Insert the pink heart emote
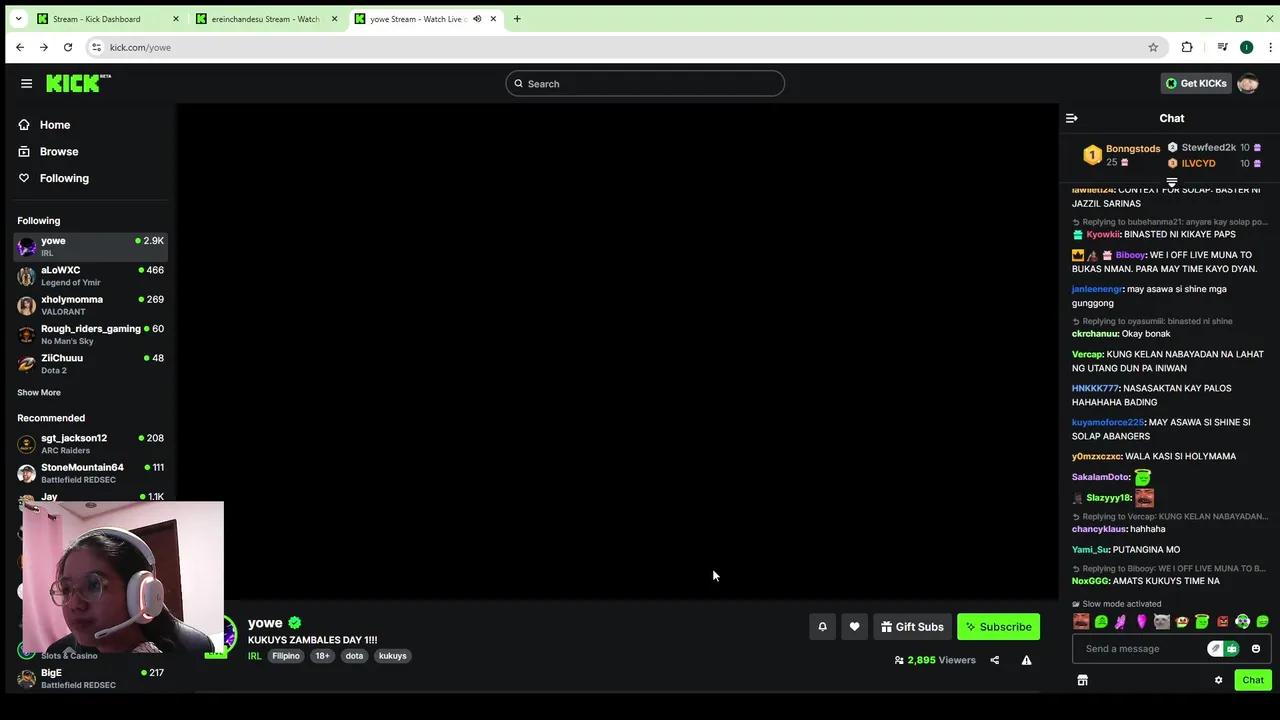Image resolution: width=1280 pixels, height=720 pixels. (x=1141, y=621)
